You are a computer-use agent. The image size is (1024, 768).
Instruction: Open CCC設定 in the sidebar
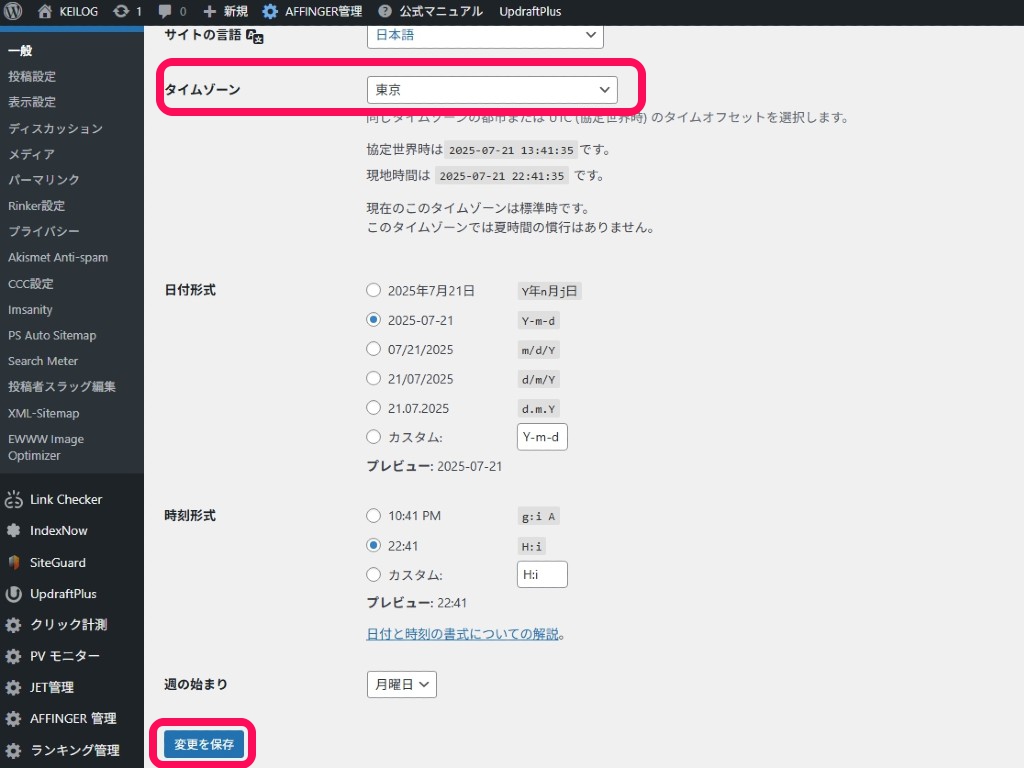(x=31, y=283)
